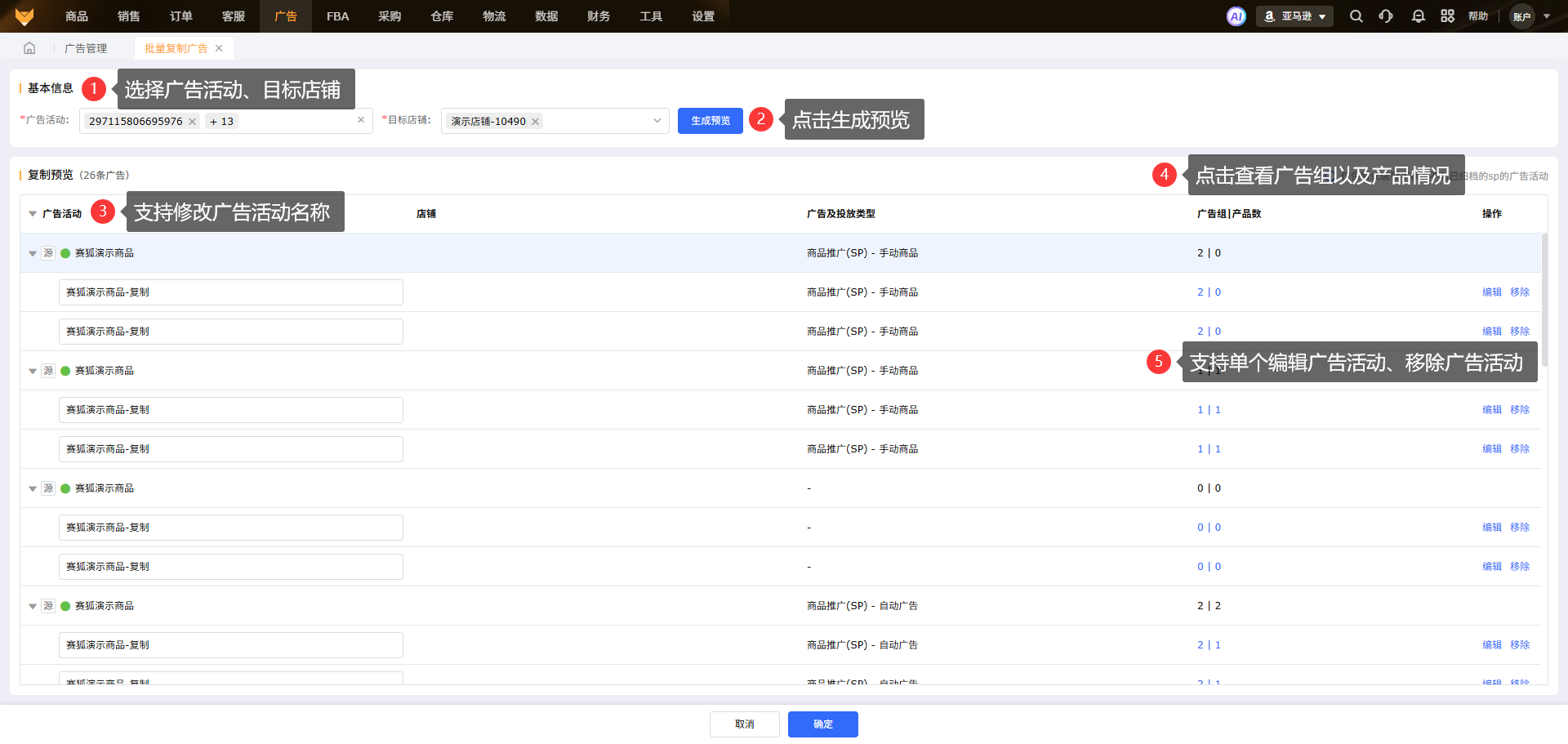Open the 销售 menu
The width and height of the screenshot is (1568, 744).
[x=129, y=16]
